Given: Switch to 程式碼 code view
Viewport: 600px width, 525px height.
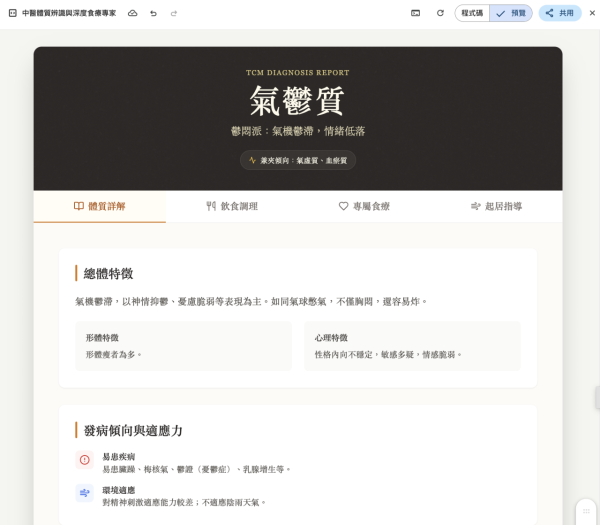Looking at the screenshot, I should click(472, 13).
